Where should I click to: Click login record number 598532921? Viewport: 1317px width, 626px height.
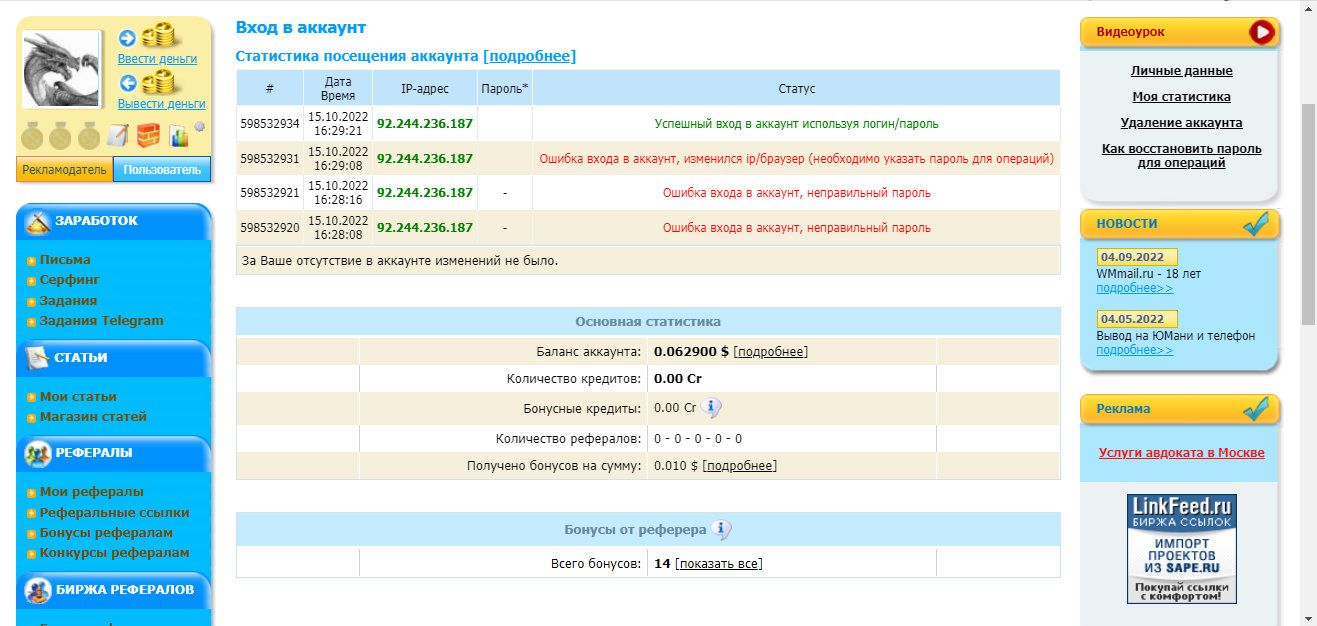(270, 193)
